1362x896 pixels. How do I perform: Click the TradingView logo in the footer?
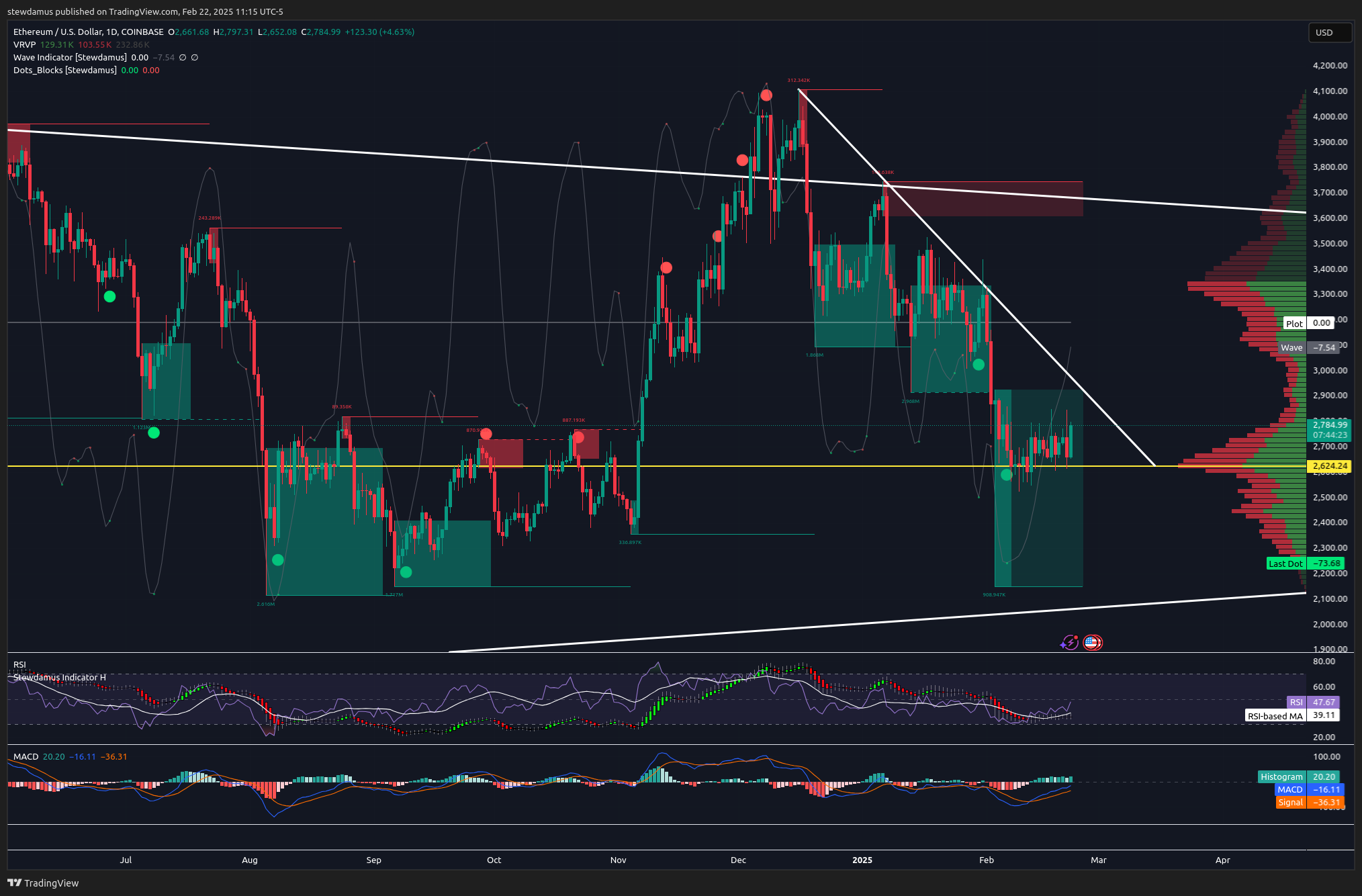tap(43, 883)
